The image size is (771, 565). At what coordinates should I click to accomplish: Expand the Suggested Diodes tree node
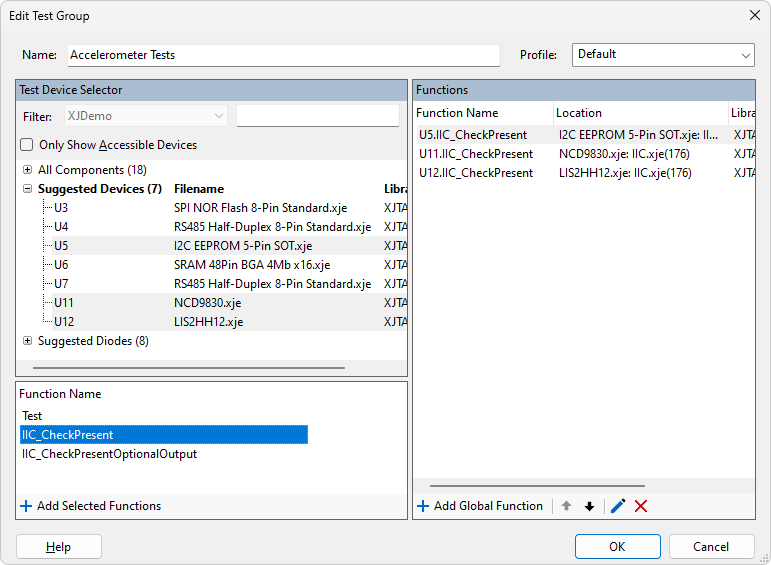(27, 341)
